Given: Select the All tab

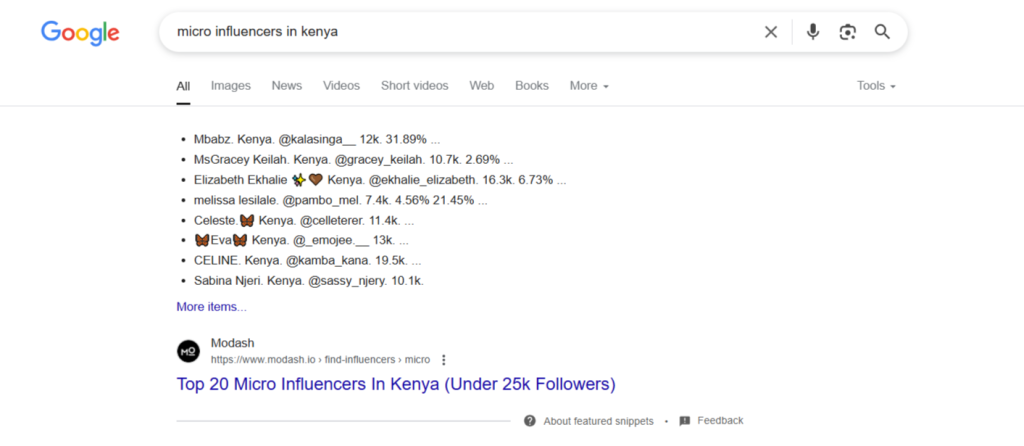Looking at the screenshot, I should (184, 86).
